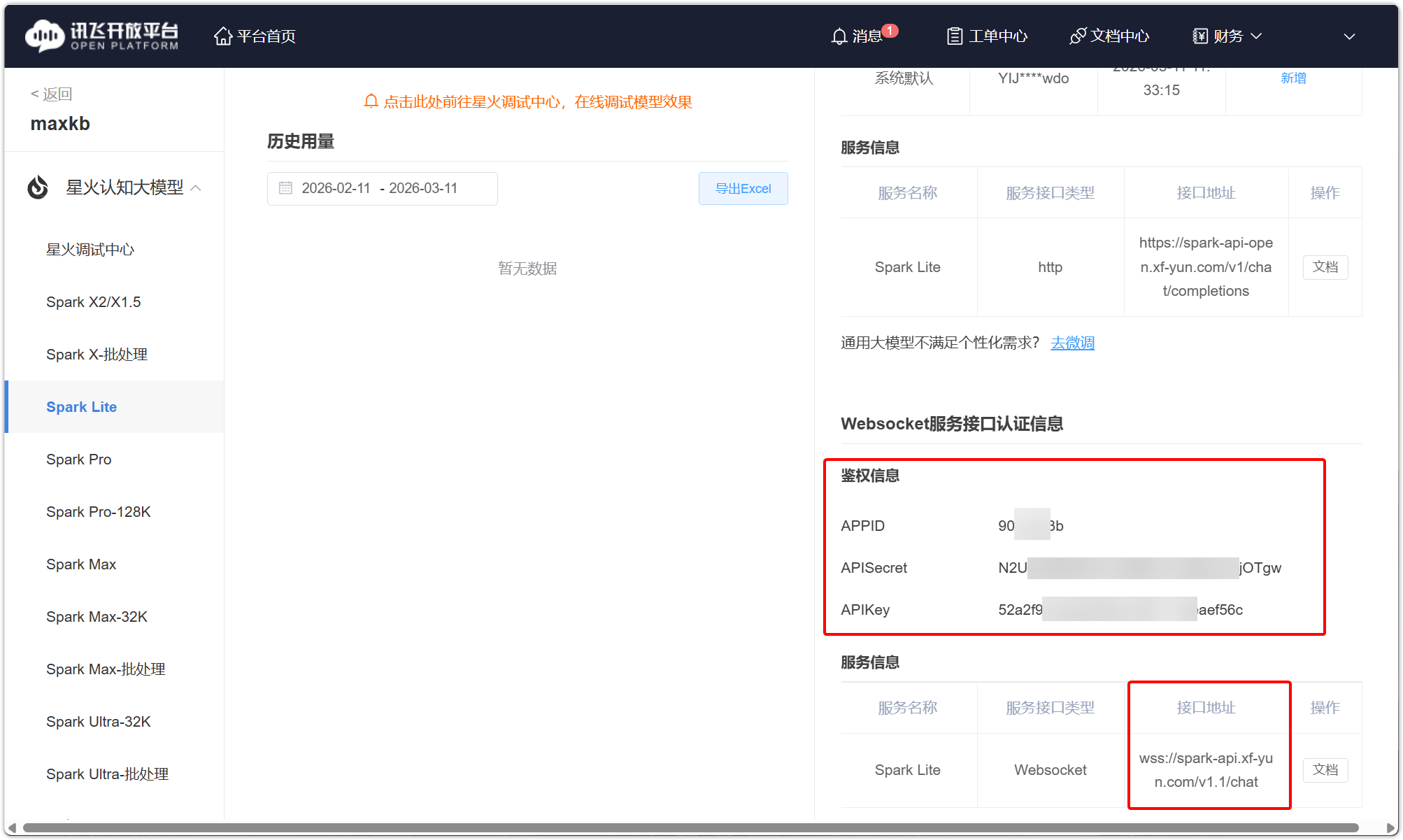Viewport: 1403px width, 840px height.
Task: Open 工单中心 from top navigation
Action: pos(986,36)
